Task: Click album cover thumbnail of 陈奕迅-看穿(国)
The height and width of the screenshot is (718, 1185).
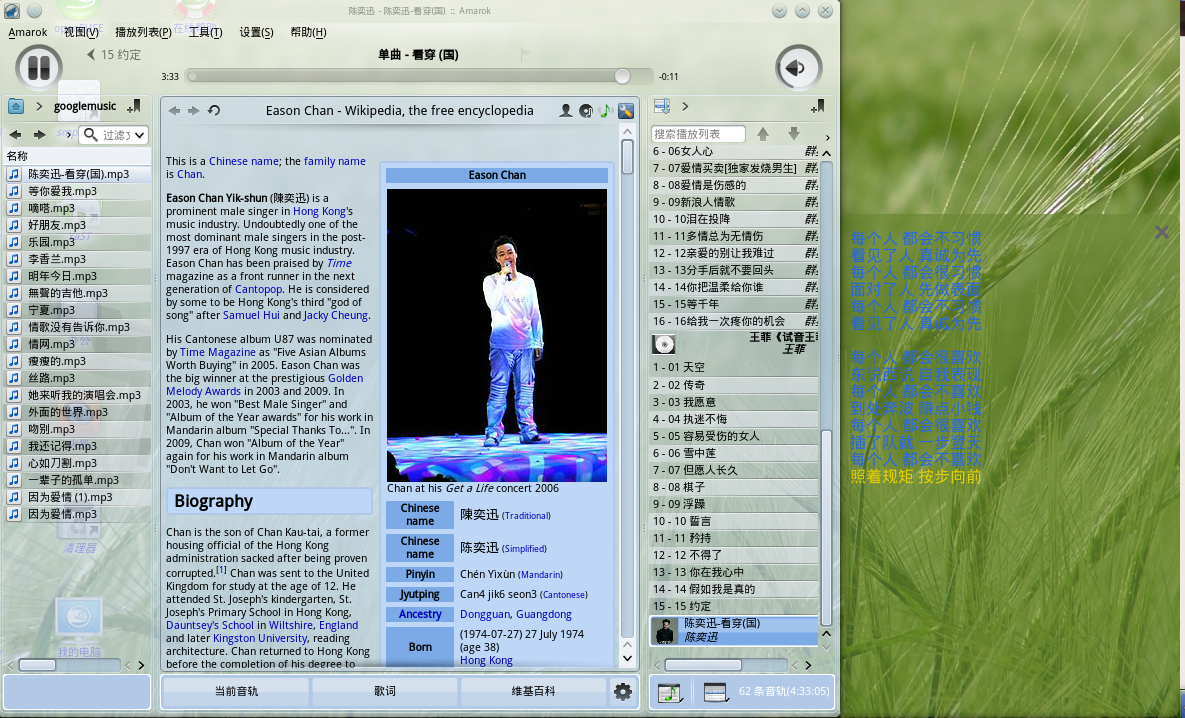Action: point(665,630)
